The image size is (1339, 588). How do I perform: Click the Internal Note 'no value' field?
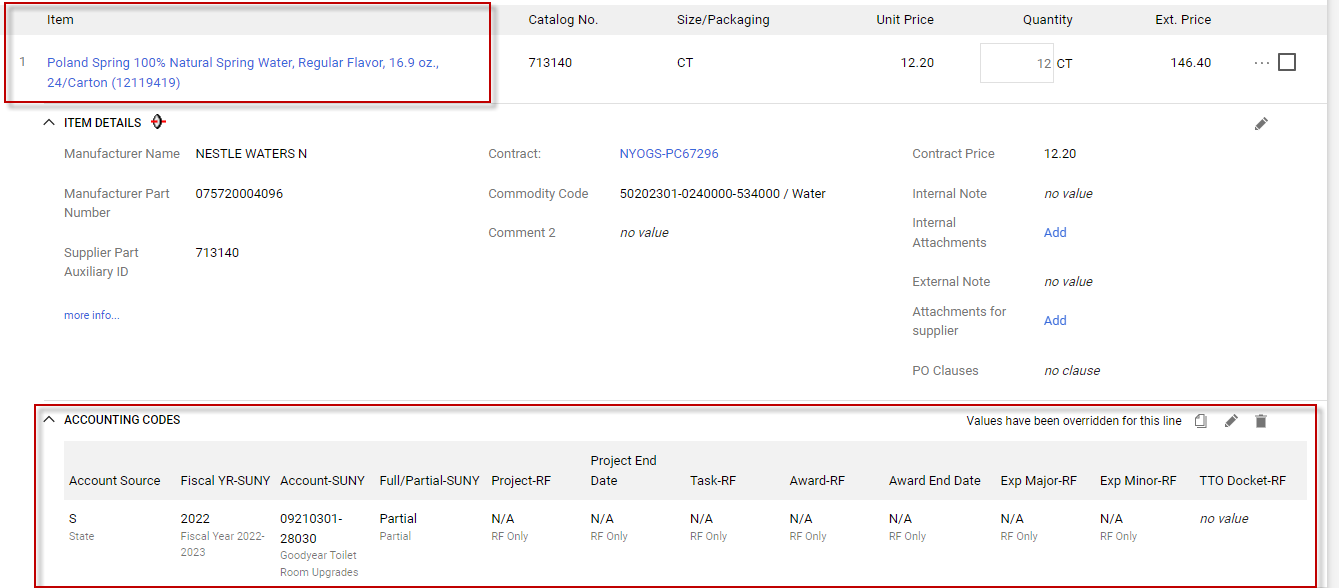point(1068,194)
